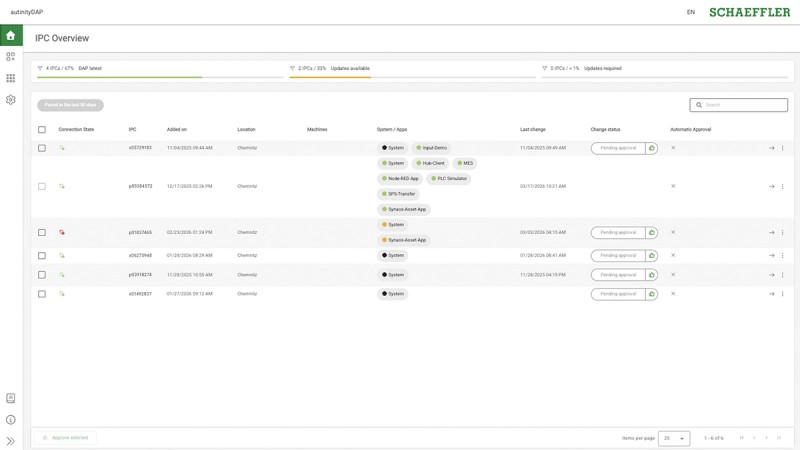Screen dimensions: 800x450
Task: Approve change for IPC s05729183 with thumbs-up
Action: coord(652,148)
